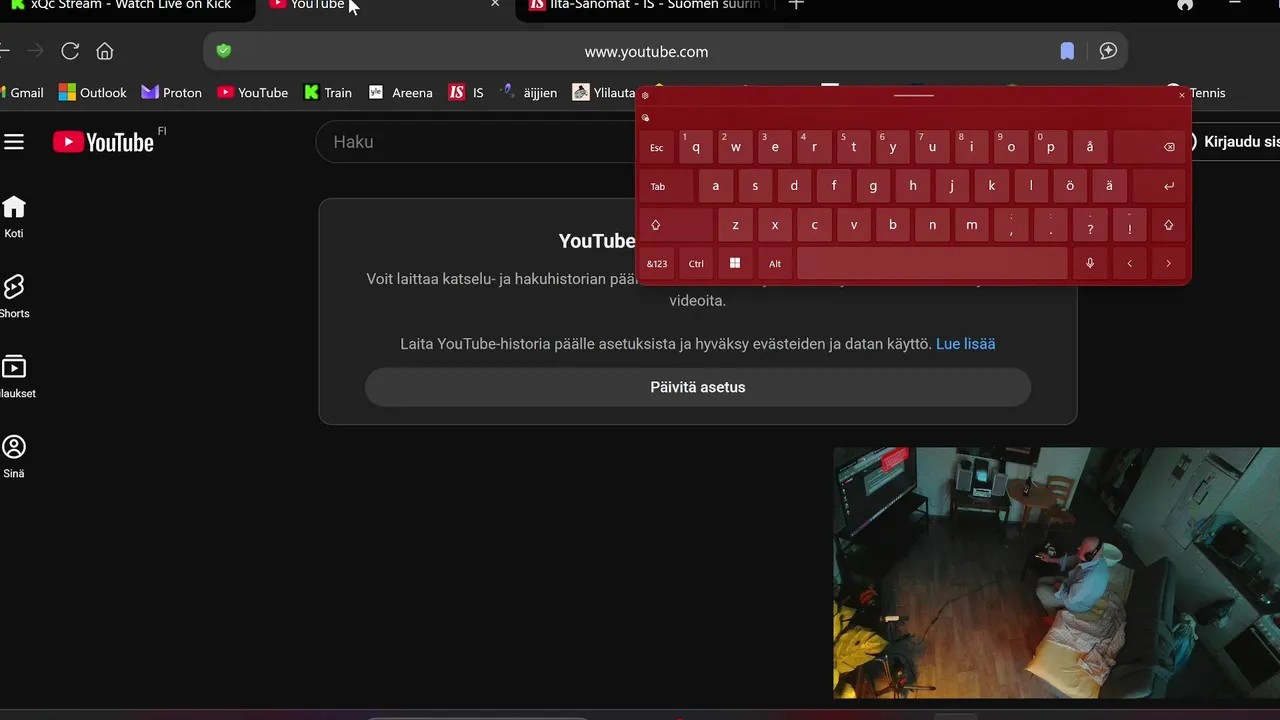The height and width of the screenshot is (720, 1280).
Task: Switch to the Ilta-Sanomat tab
Action: (x=648, y=5)
